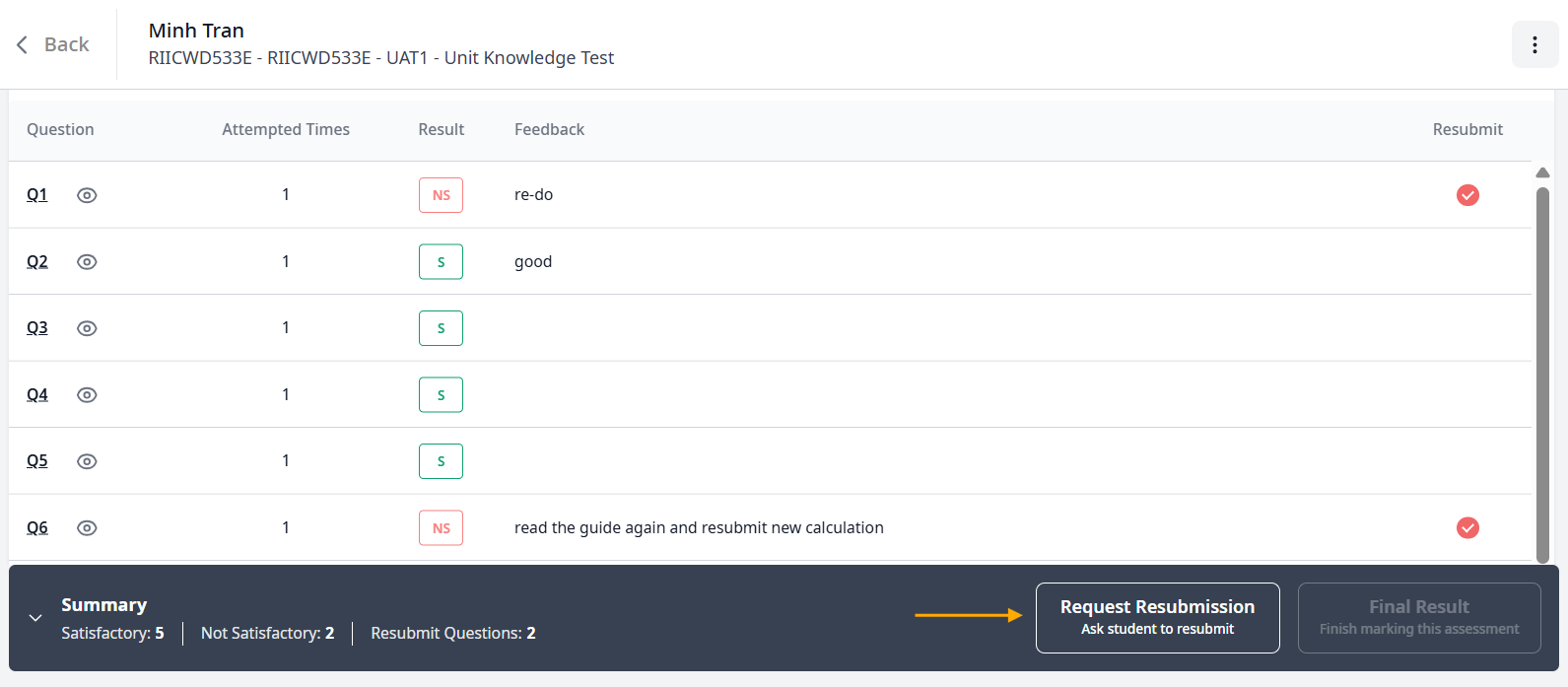Screen dimensions: 1568x687
Task: Untick the Q1 resubmit checkmark
Action: 1467,195
